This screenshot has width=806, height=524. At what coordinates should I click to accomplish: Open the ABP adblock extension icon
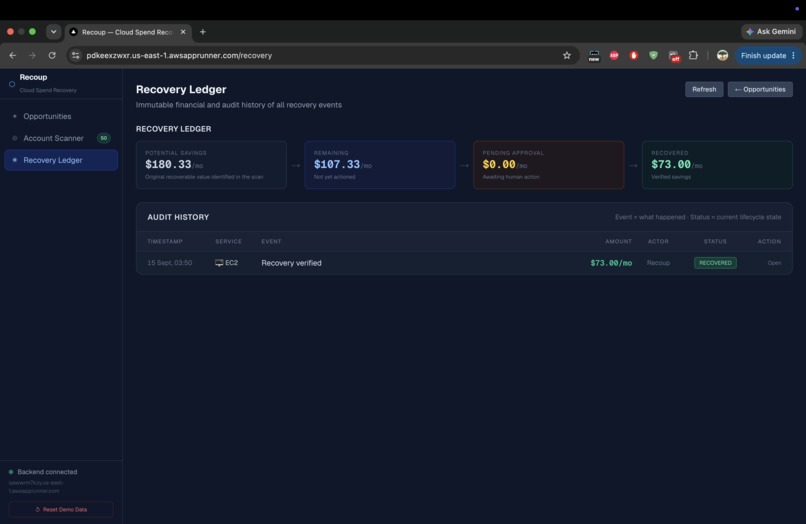[614, 56]
